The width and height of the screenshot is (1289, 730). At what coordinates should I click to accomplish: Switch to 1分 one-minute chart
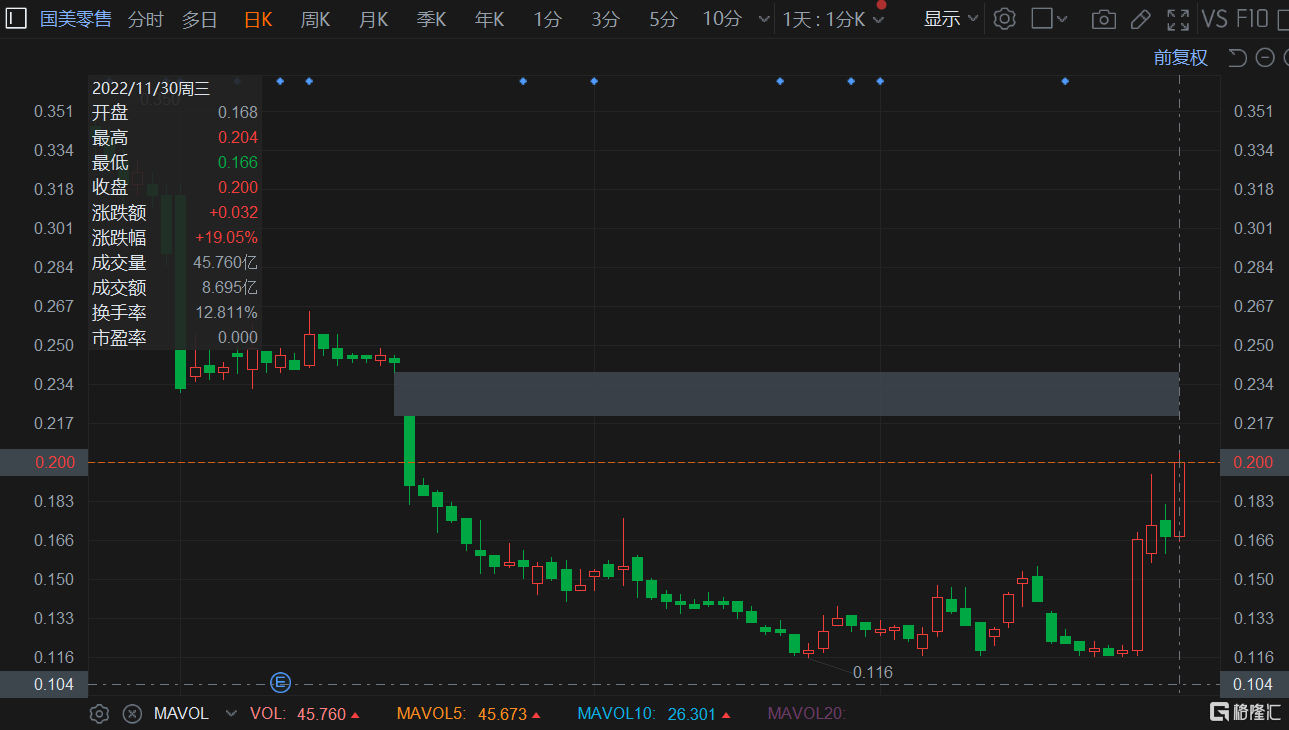pyautogui.click(x=547, y=19)
